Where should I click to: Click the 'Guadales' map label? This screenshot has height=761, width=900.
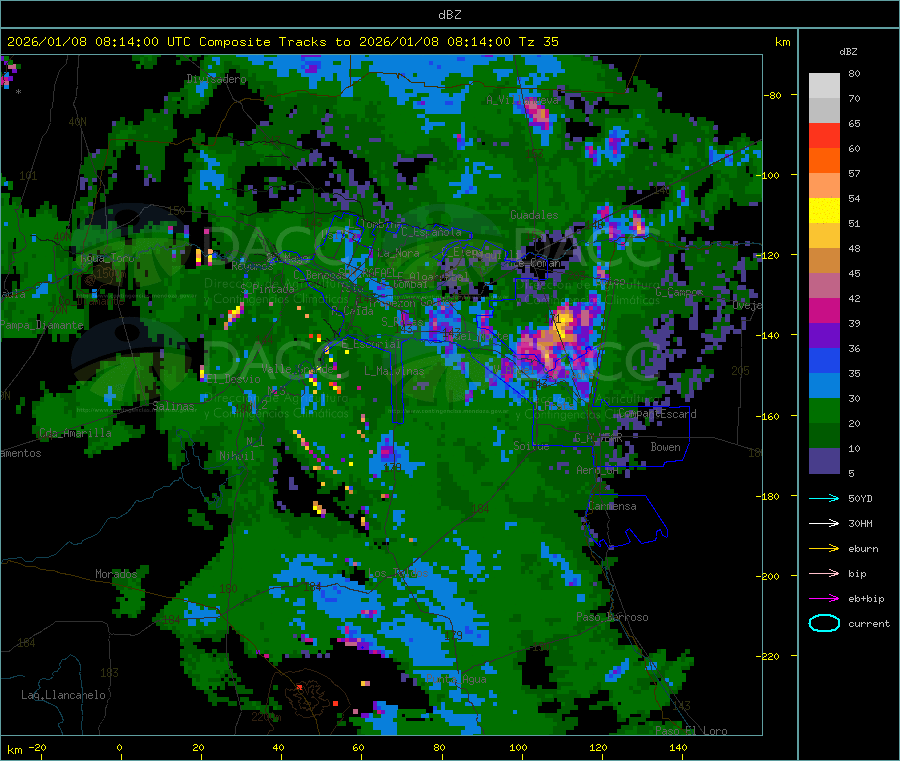(x=534, y=215)
